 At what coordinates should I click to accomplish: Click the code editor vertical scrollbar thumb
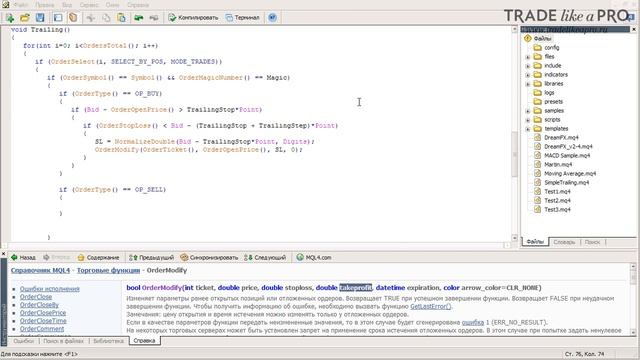(x=514, y=154)
